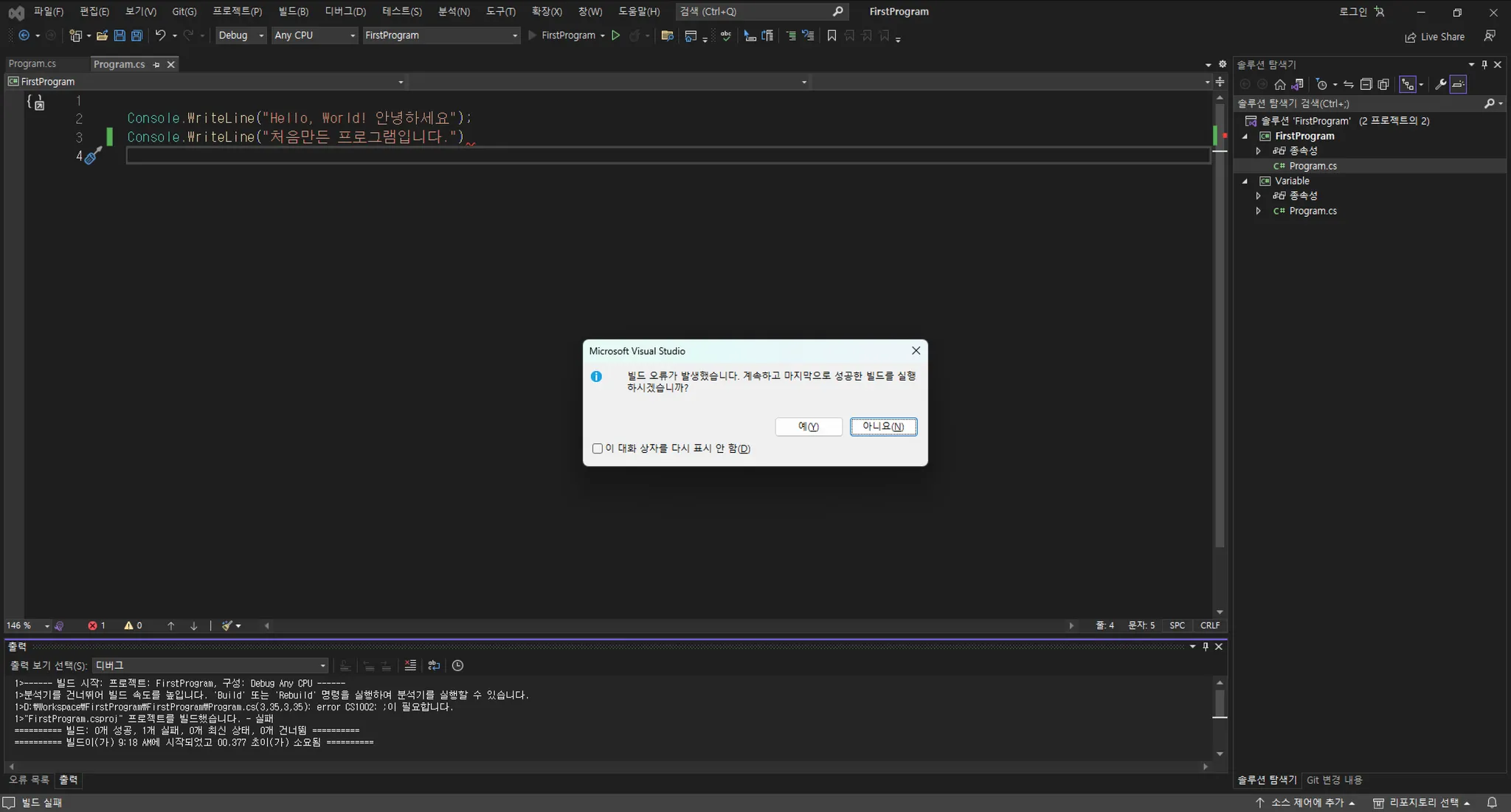The image size is (1511, 812).
Task: Collapse the Variable project node
Action: click(1245, 181)
